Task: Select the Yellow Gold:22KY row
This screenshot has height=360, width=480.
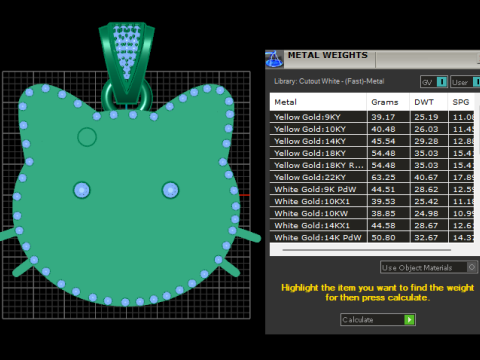Action: (x=372, y=177)
